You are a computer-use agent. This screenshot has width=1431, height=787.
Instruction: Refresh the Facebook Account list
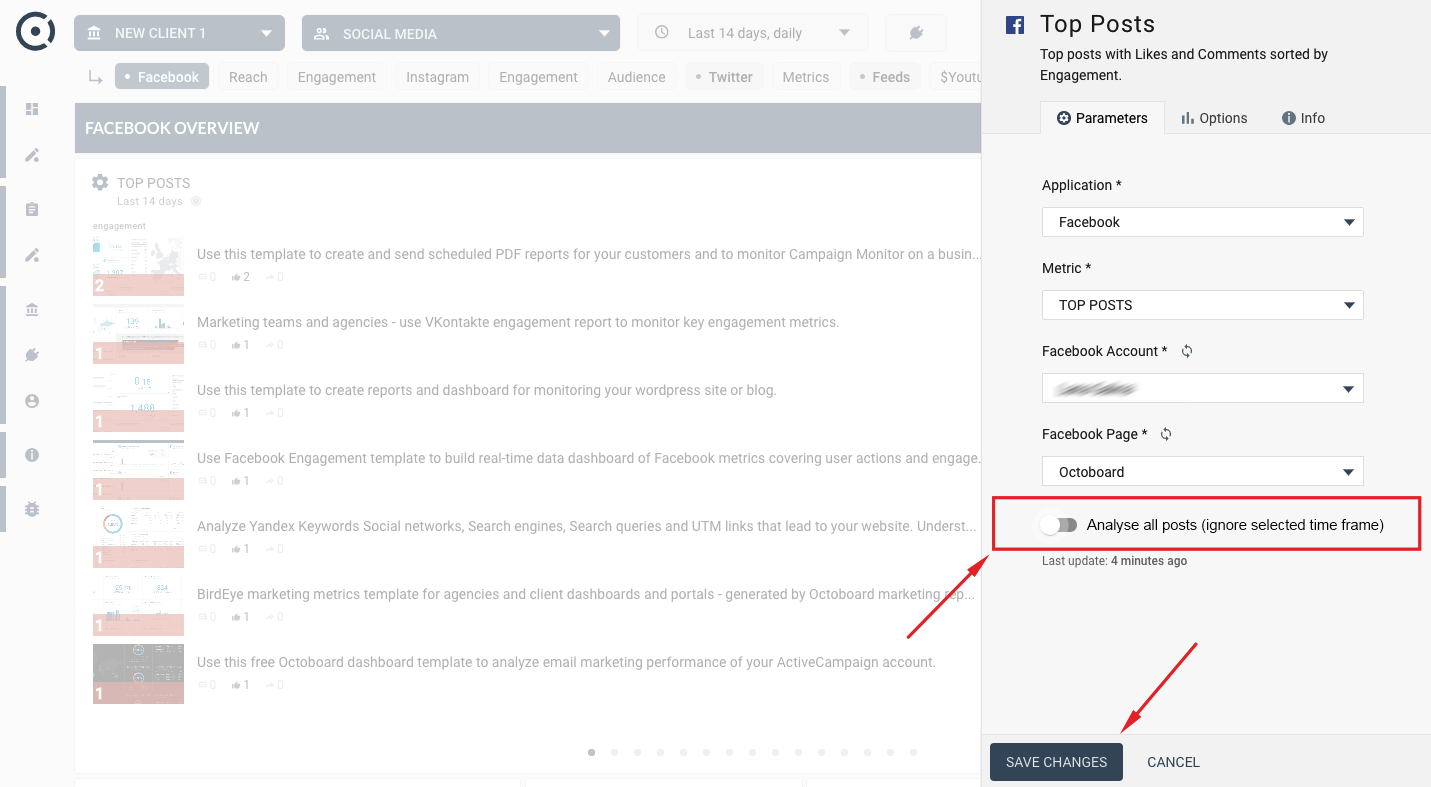pos(1187,351)
